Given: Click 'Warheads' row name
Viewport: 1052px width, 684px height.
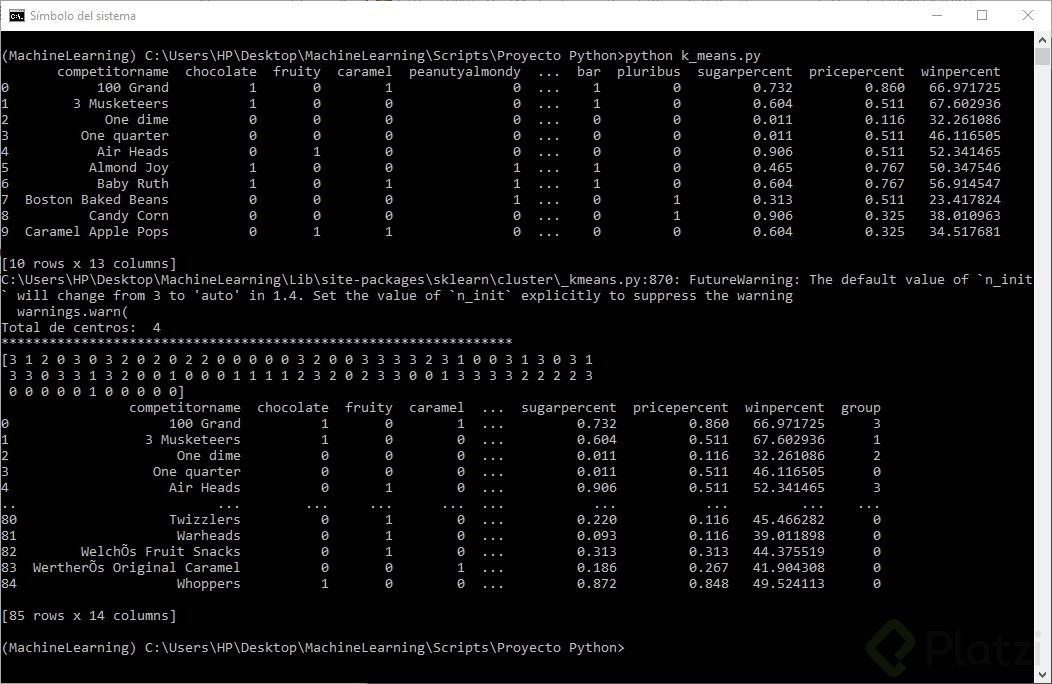Looking at the screenshot, I should (209, 536).
